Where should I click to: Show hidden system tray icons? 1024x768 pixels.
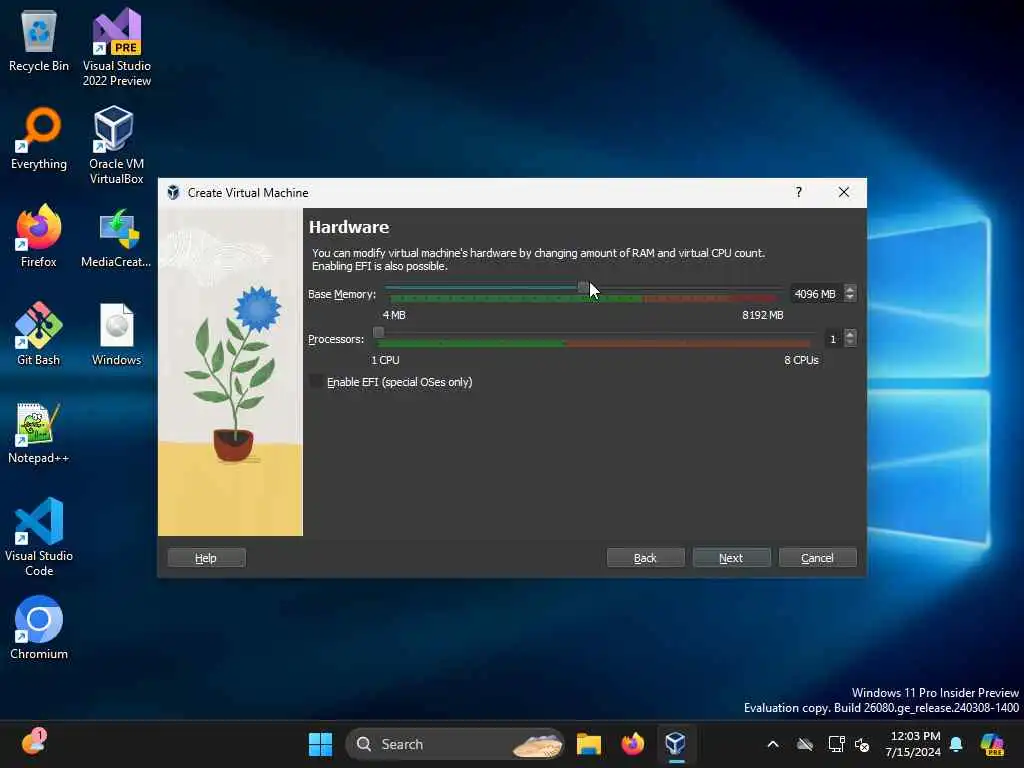pyautogui.click(x=773, y=744)
